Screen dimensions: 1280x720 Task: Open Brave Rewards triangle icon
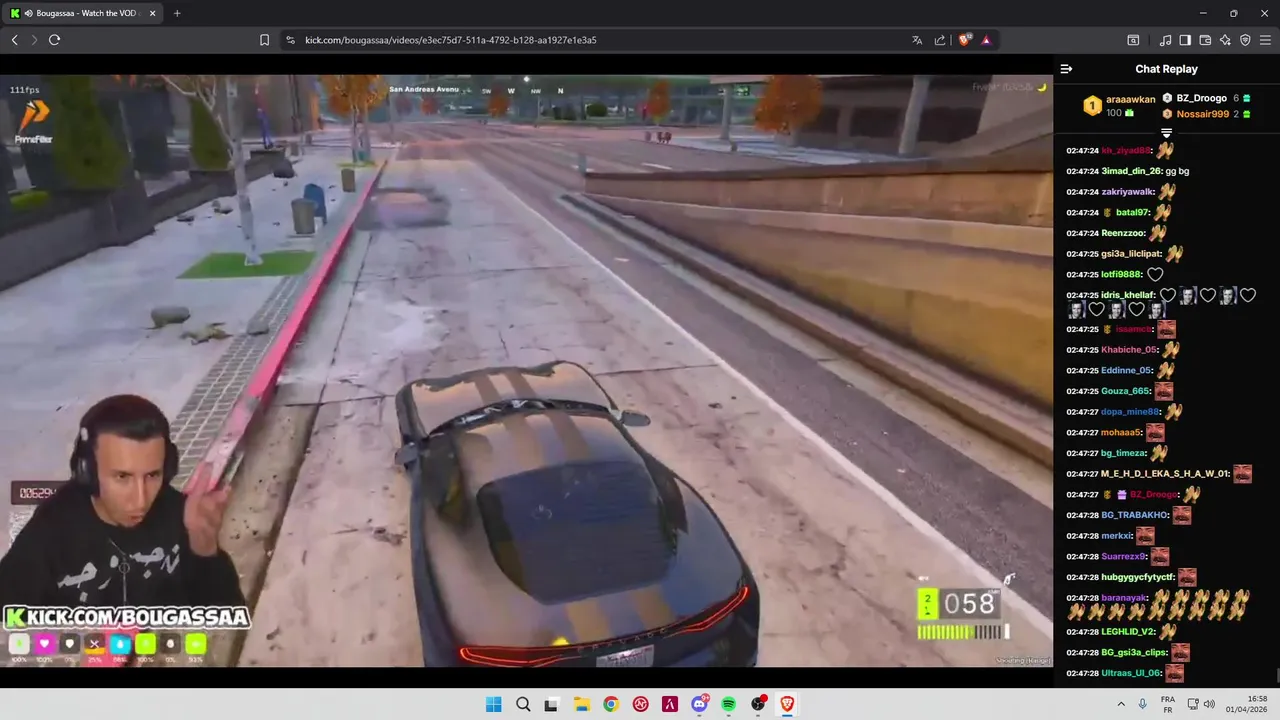pos(986,40)
